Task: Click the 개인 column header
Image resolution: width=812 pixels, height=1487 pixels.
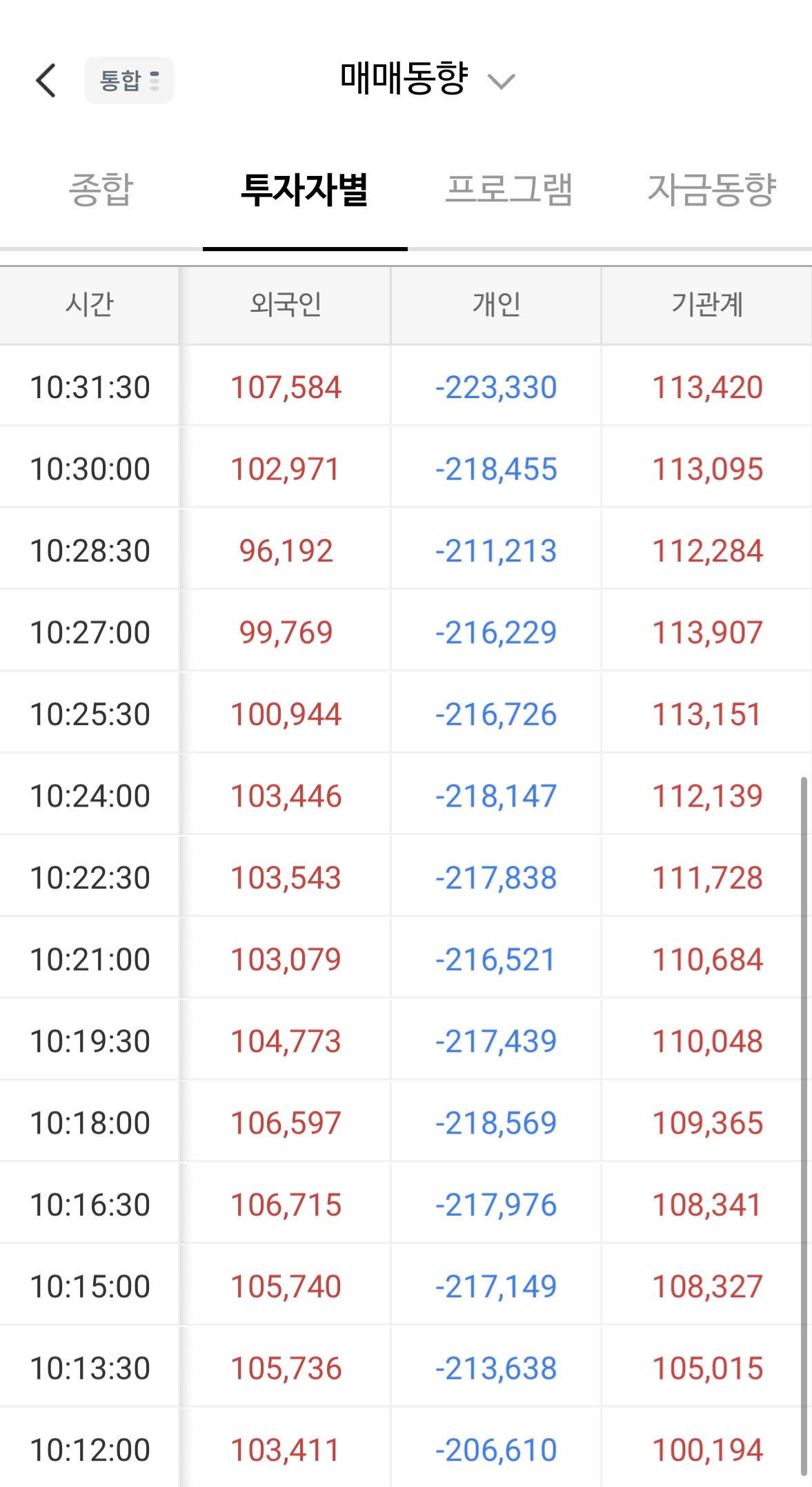Action: click(496, 305)
